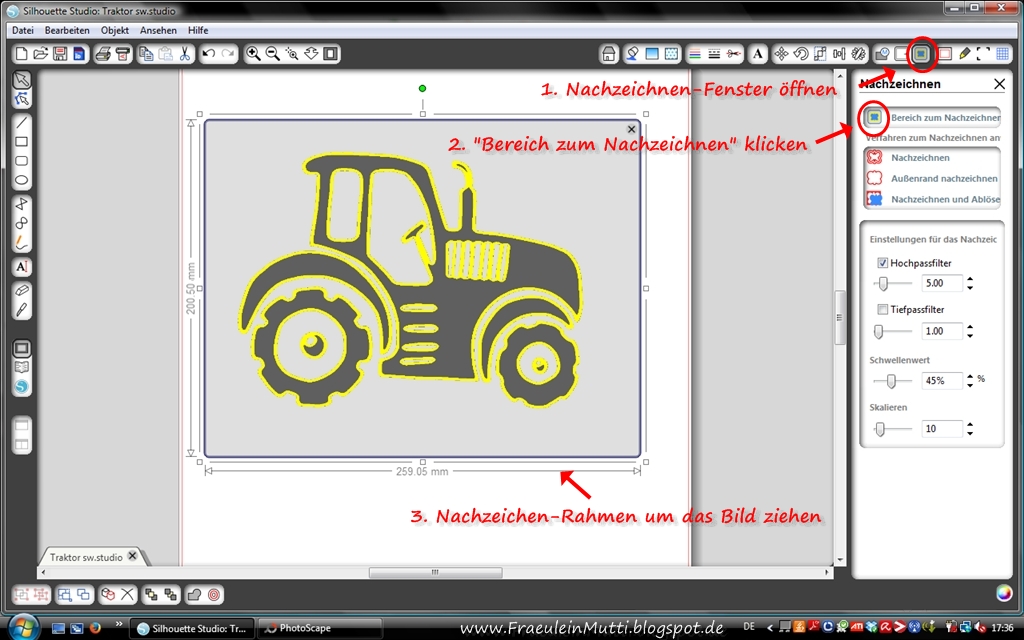Select the Freihand-Werkzeug in the left toolbar
The height and width of the screenshot is (640, 1024).
[x=21, y=240]
